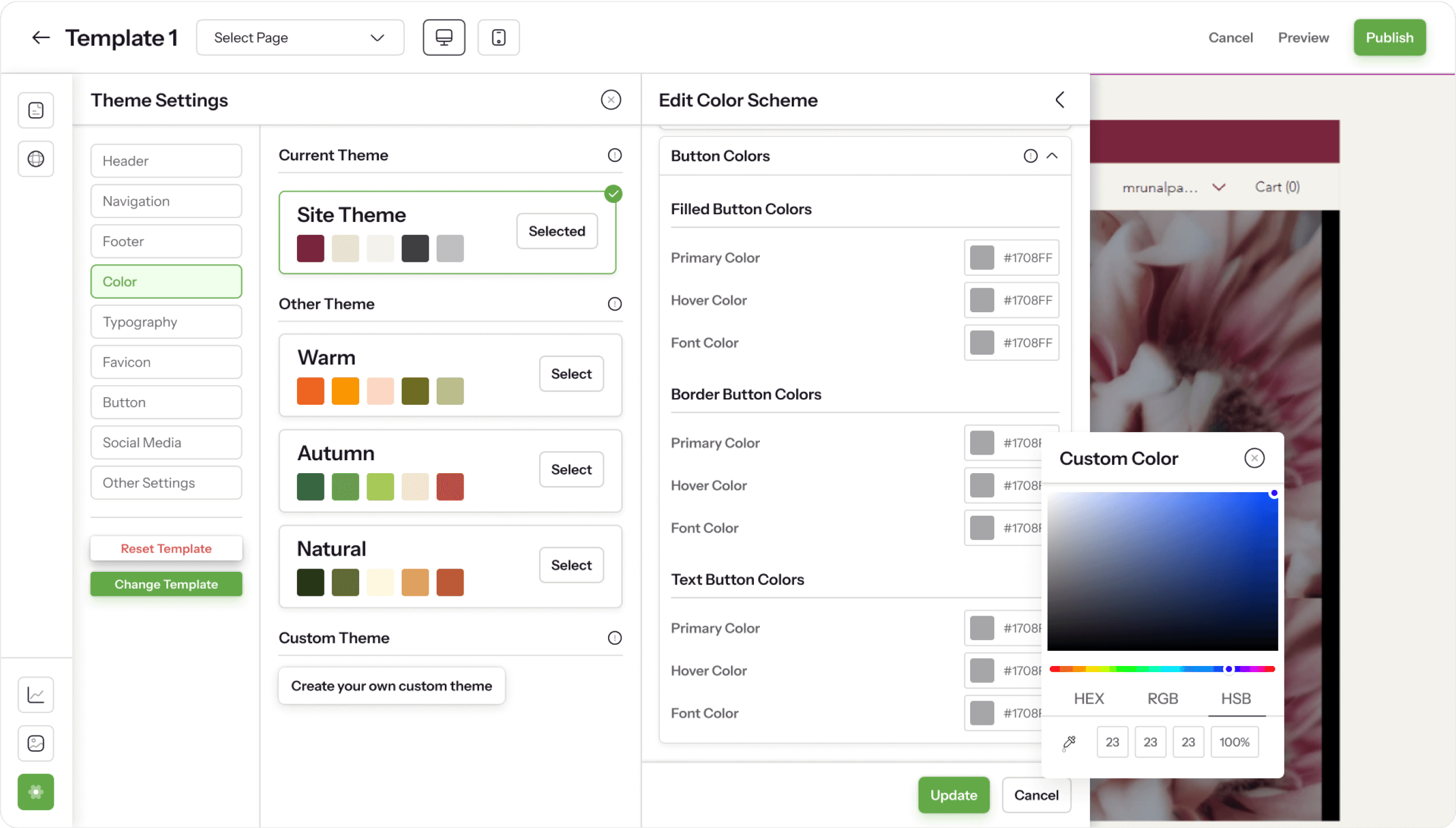This screenshot has height=828, width=1456.
Task: Open the Select Page dropdown
Action: (300, 38)
